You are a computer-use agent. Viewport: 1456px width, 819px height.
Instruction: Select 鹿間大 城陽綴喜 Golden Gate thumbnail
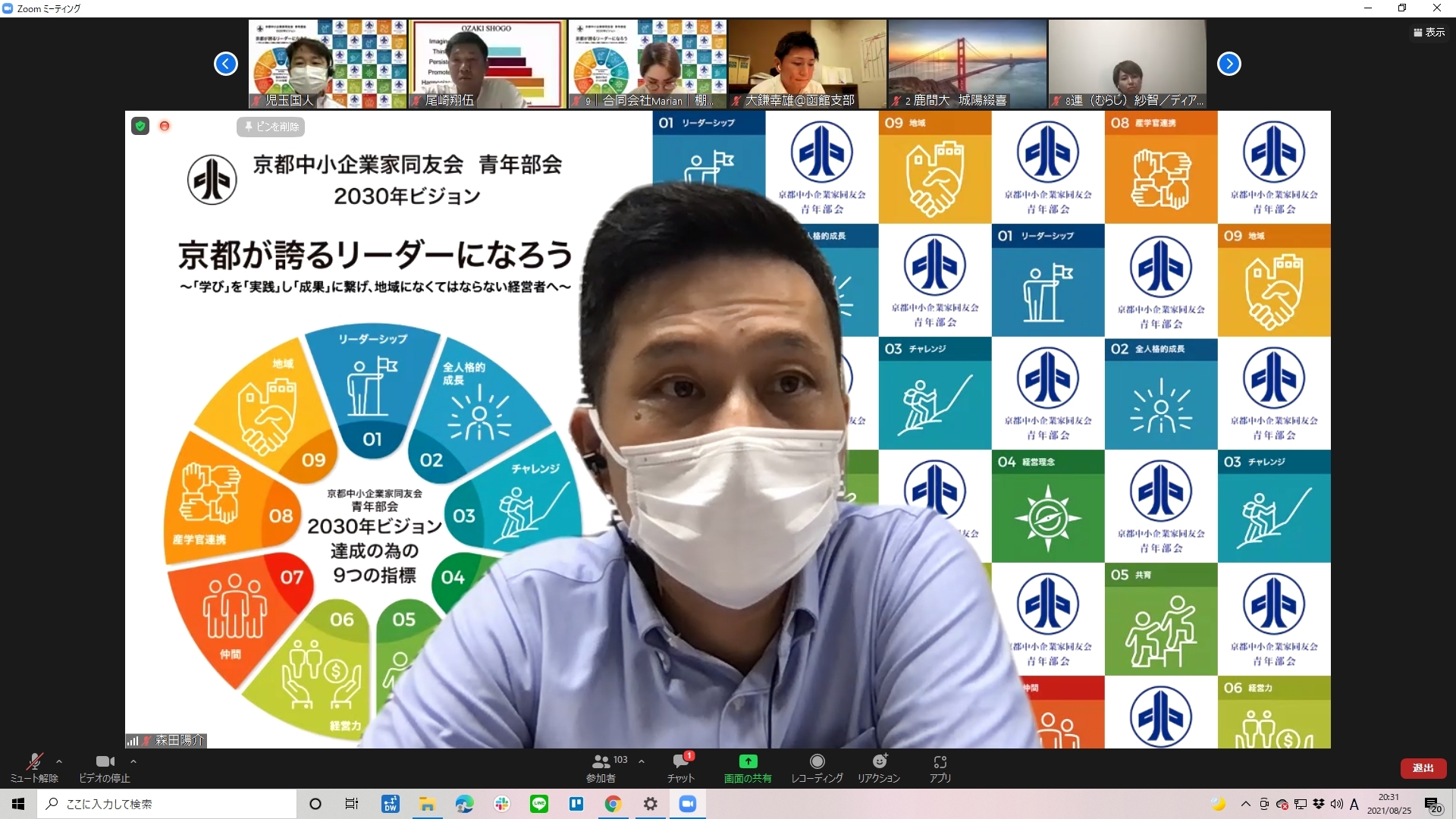968,64
